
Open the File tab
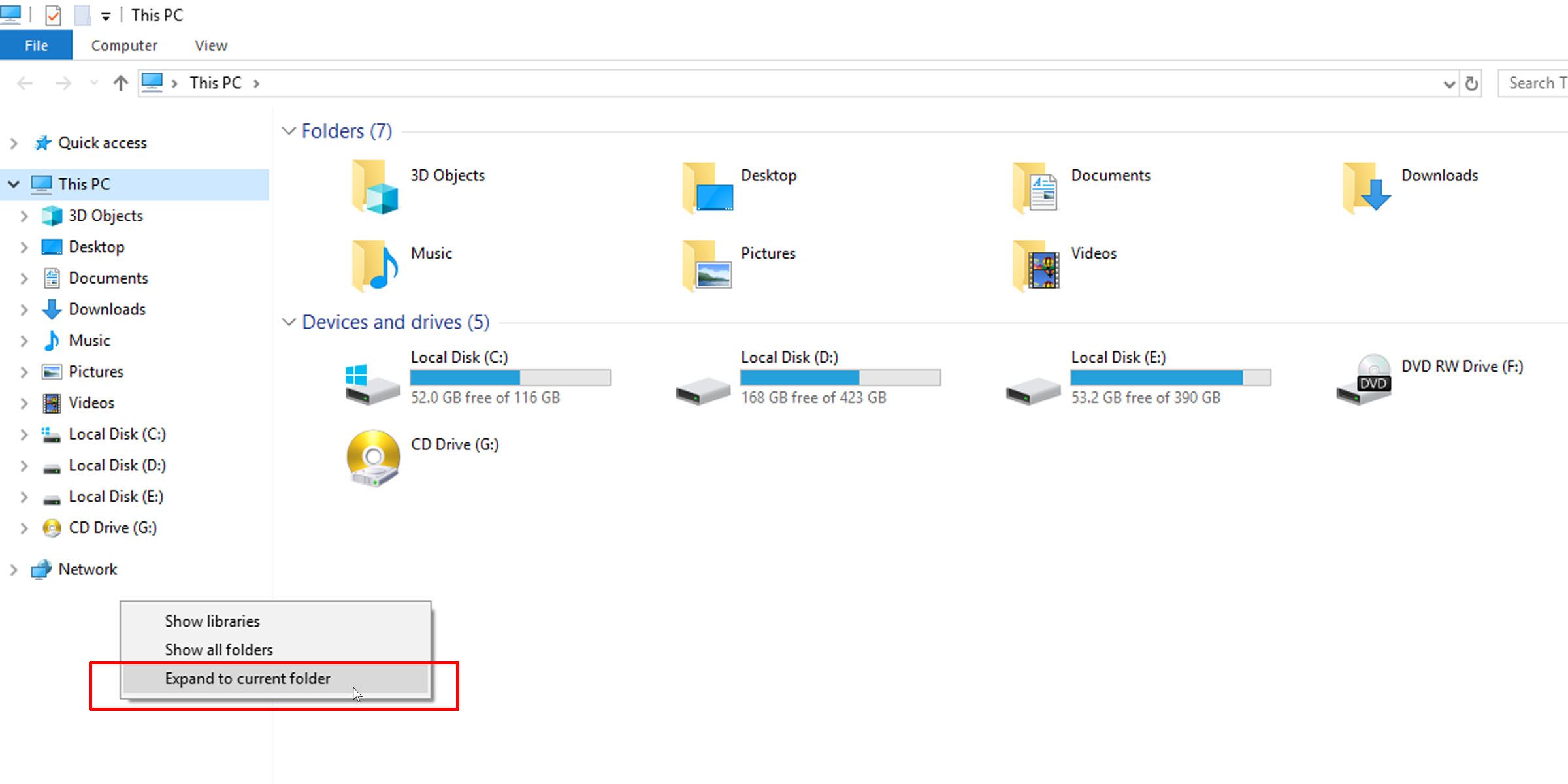pos(36,45)
